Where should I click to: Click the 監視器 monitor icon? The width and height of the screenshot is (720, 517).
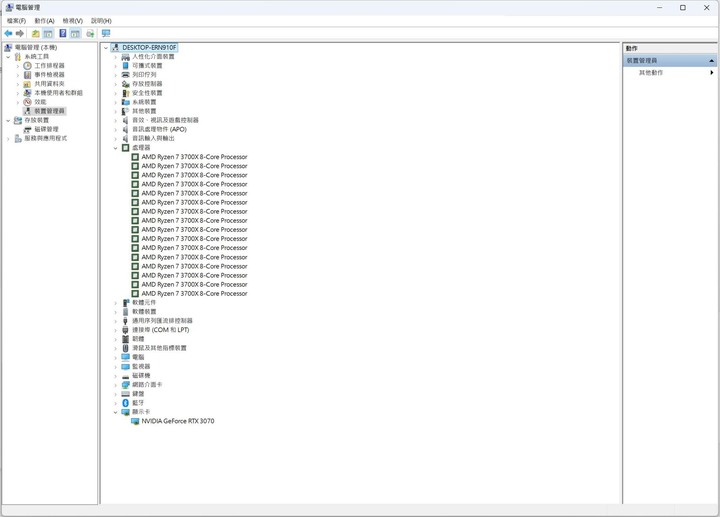[x=125, y=366]
